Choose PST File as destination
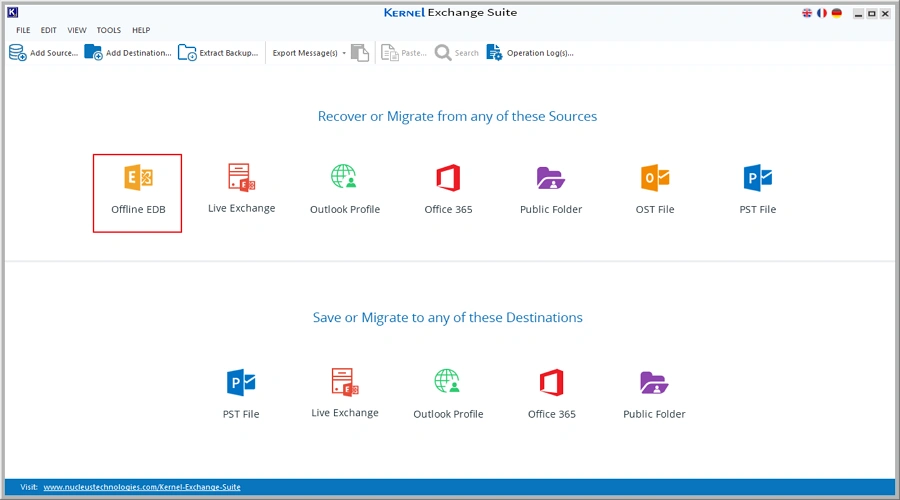The height and width of the screenshot is (500, 900). pyautogui.click(x=241, y=394)
